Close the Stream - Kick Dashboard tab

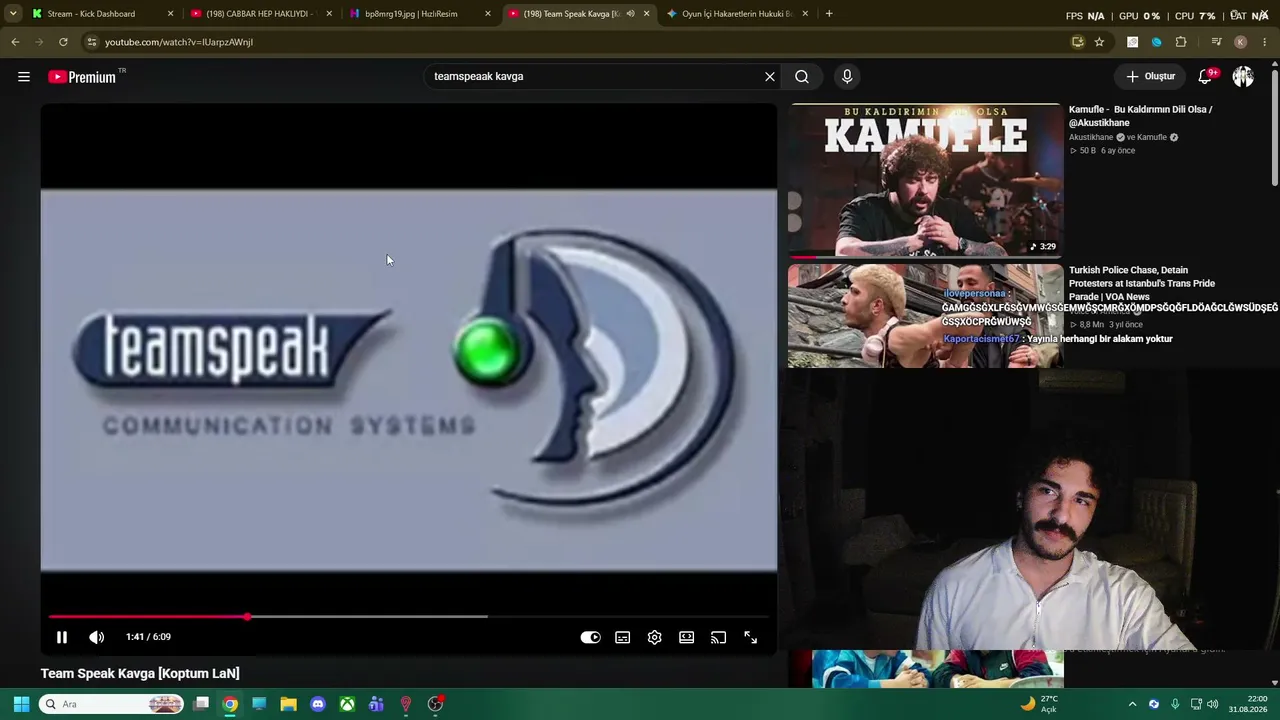170,14
